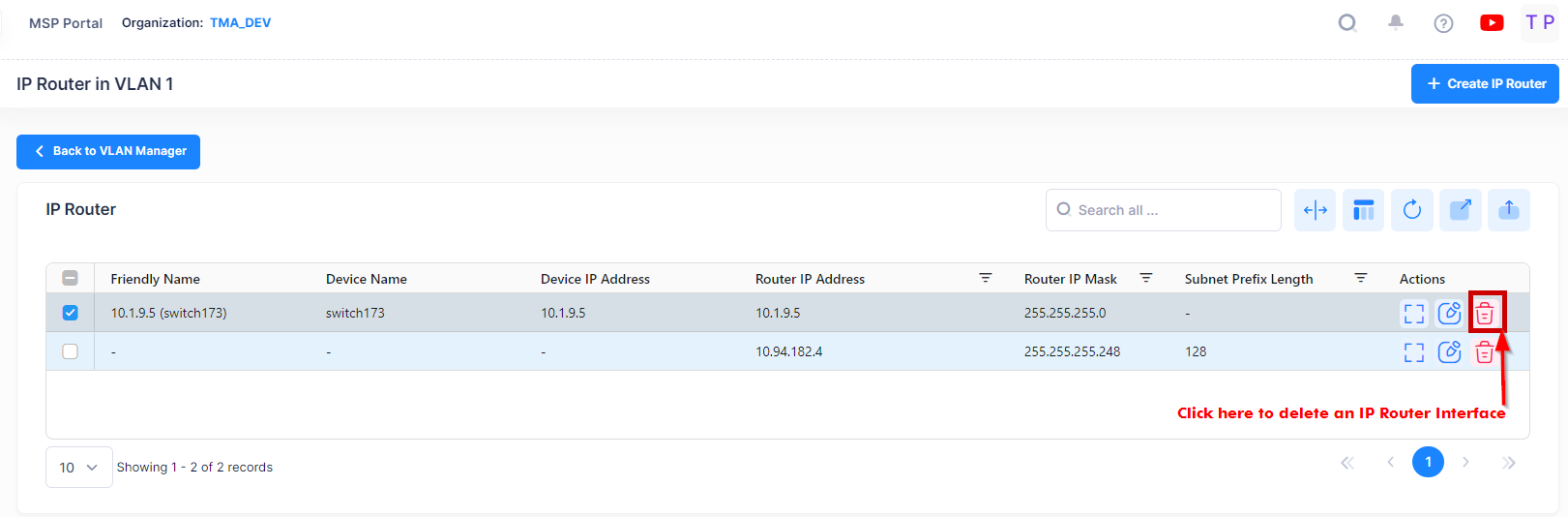Screen dimensions: 1568x517
Task: Open the help question mark icon
Action: click(x=1443, y=23)
